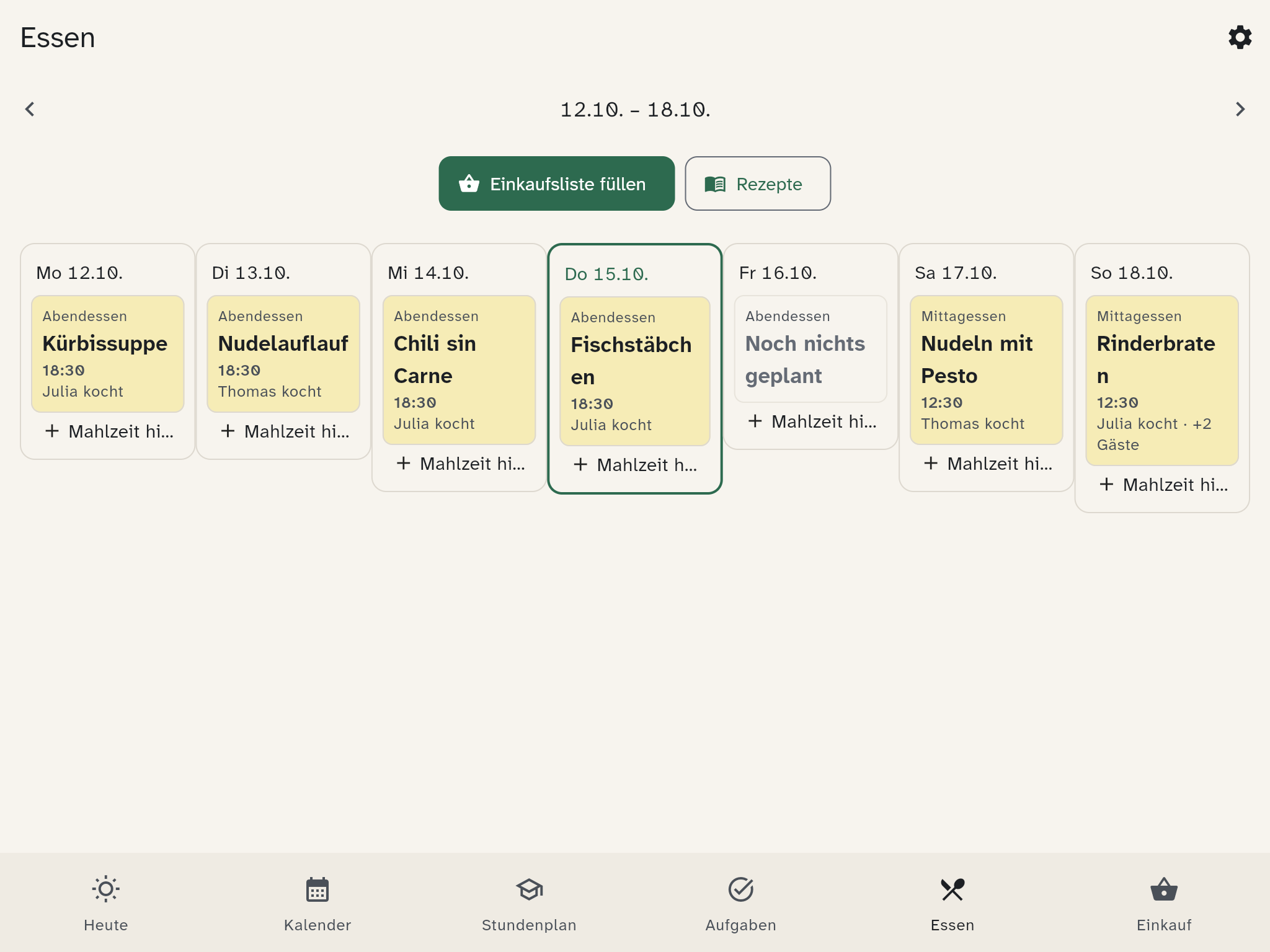
Task: Add a meal to Monday 12.10.
Action: tap(108, 431)
